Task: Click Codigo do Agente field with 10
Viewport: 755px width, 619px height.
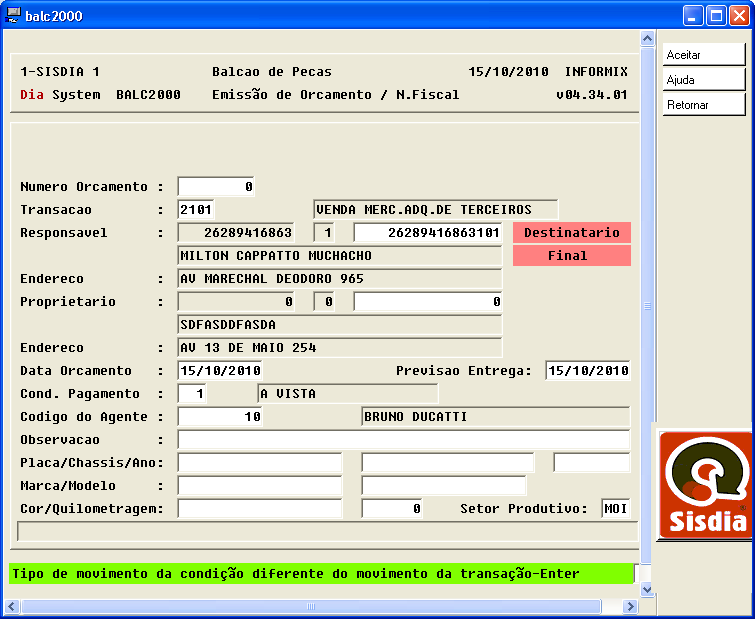Action: click(x=220, y=416)
